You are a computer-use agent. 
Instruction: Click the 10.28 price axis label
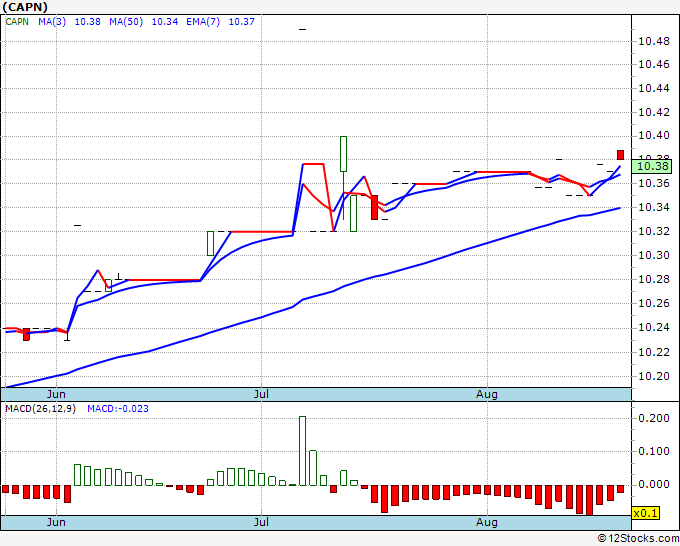(654, 279)
